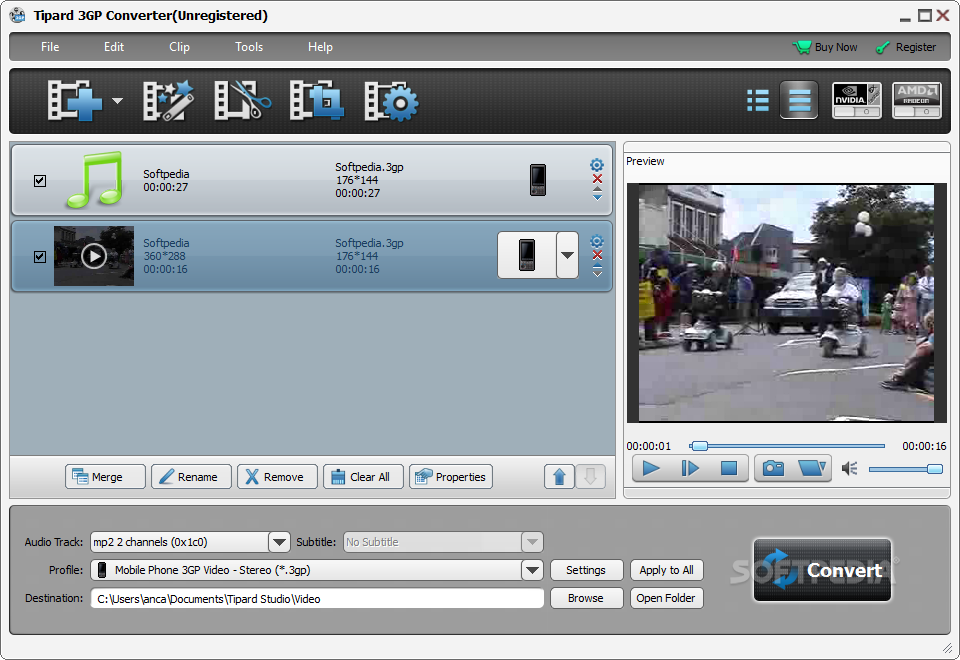Click the Rename button
This screenshot has width=960, height=660.
point(192,477)
